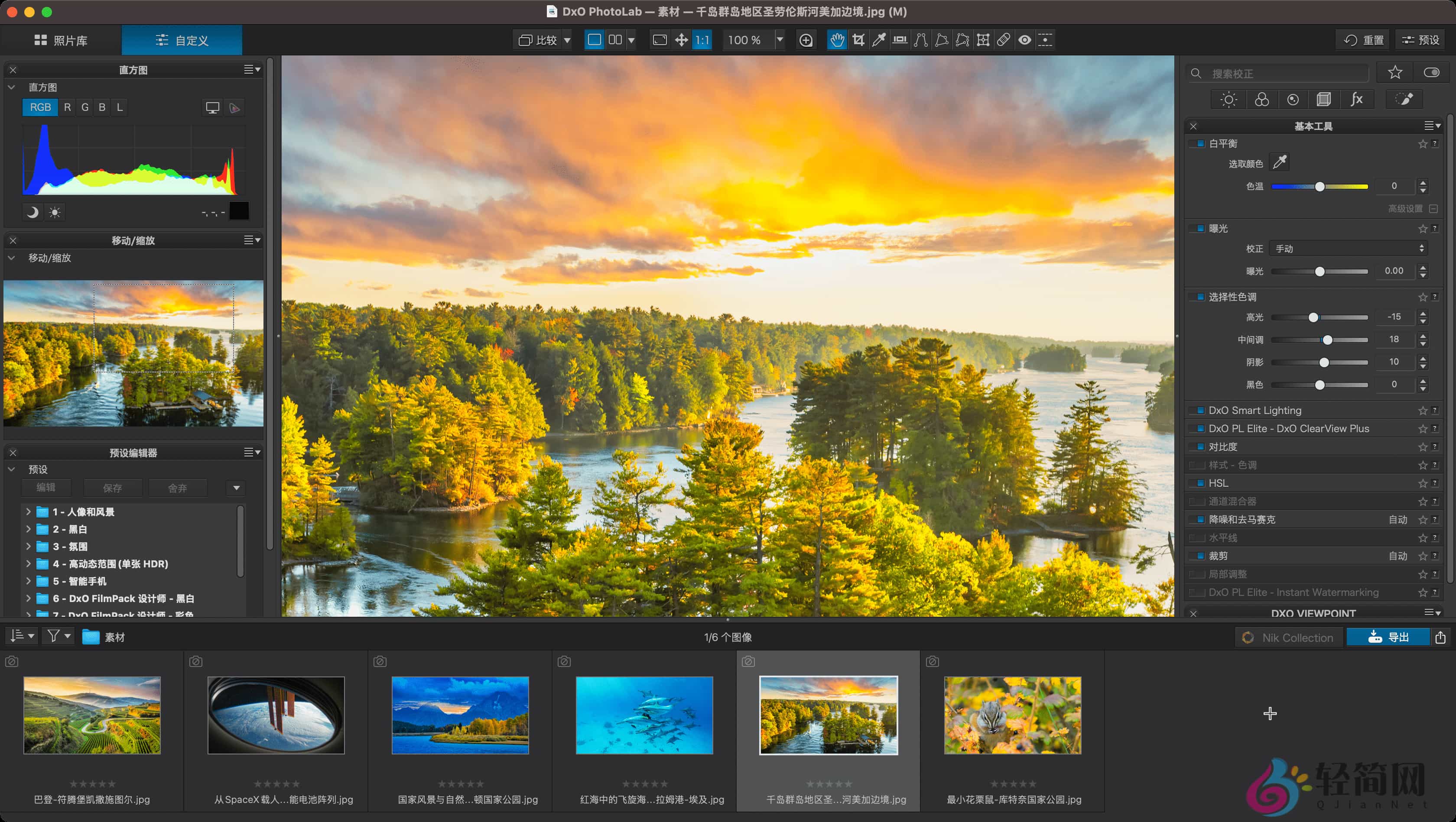Activate the color picker eyedropper tool
The image size is (1456, 822).
pyautogui.click(x=880, y=39)
